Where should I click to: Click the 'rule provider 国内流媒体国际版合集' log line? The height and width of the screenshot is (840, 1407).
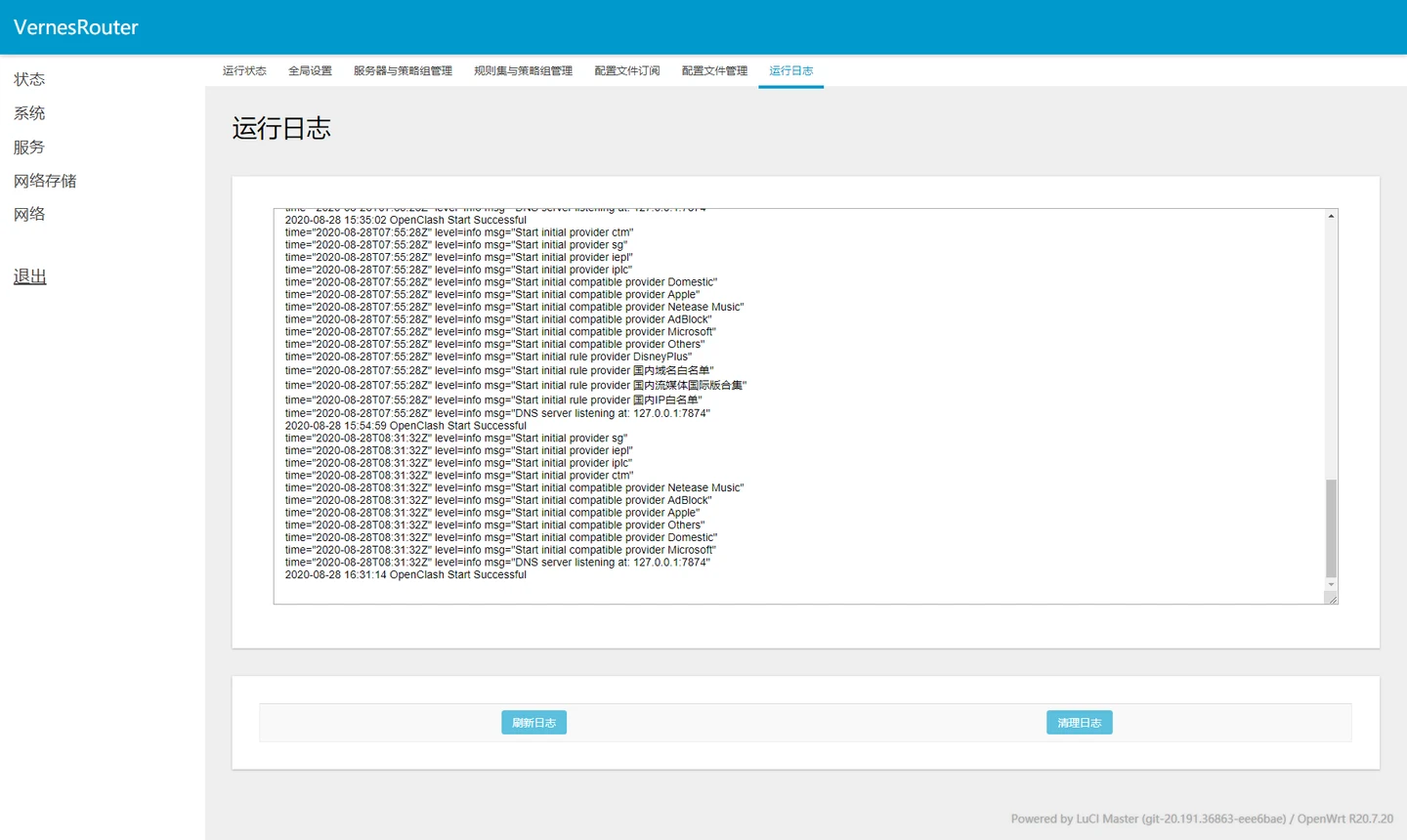516,385
